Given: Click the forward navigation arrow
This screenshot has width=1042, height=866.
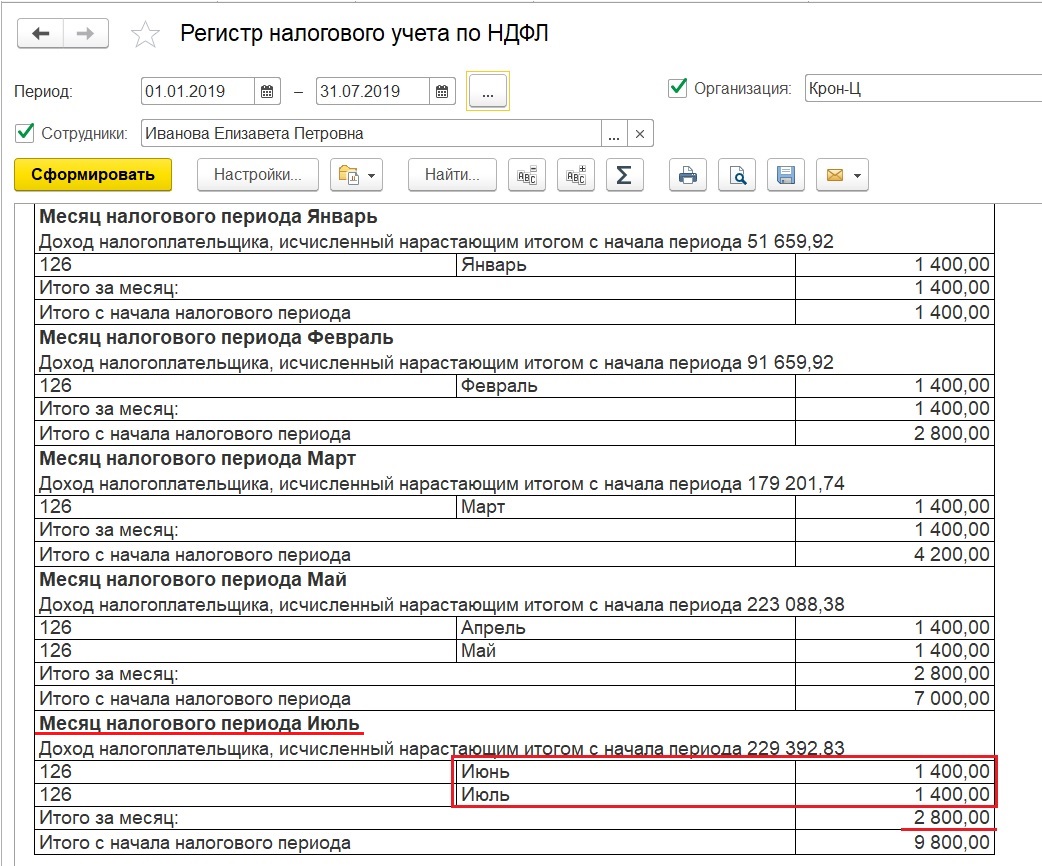Looking at the screenshot, I should coord(86,33).
